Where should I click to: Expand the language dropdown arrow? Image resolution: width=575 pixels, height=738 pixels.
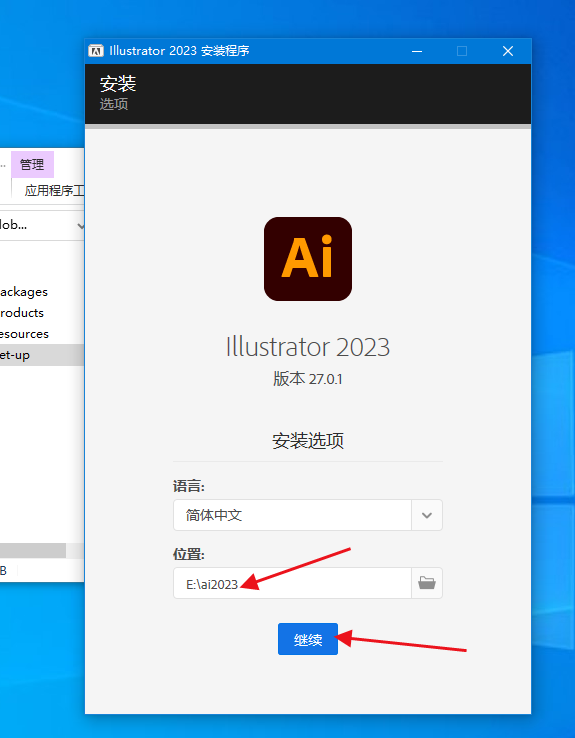tap(427, 515)
